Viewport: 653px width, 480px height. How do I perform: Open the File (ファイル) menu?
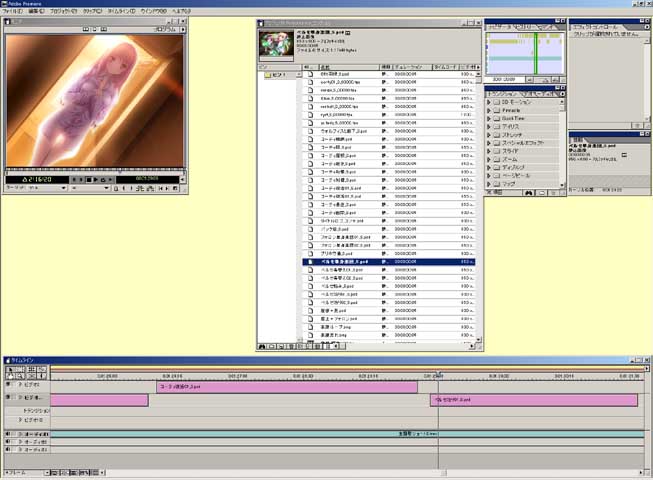(12, 11)
